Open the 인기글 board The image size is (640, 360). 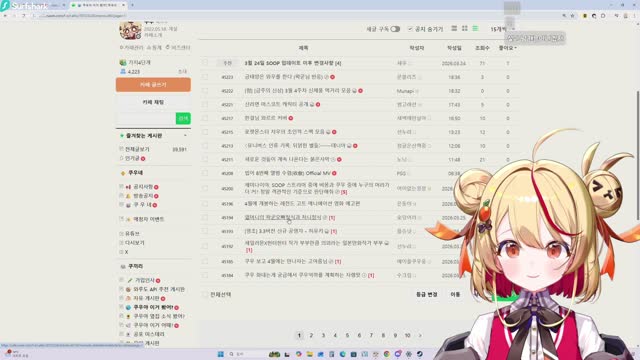coord(132,158)
